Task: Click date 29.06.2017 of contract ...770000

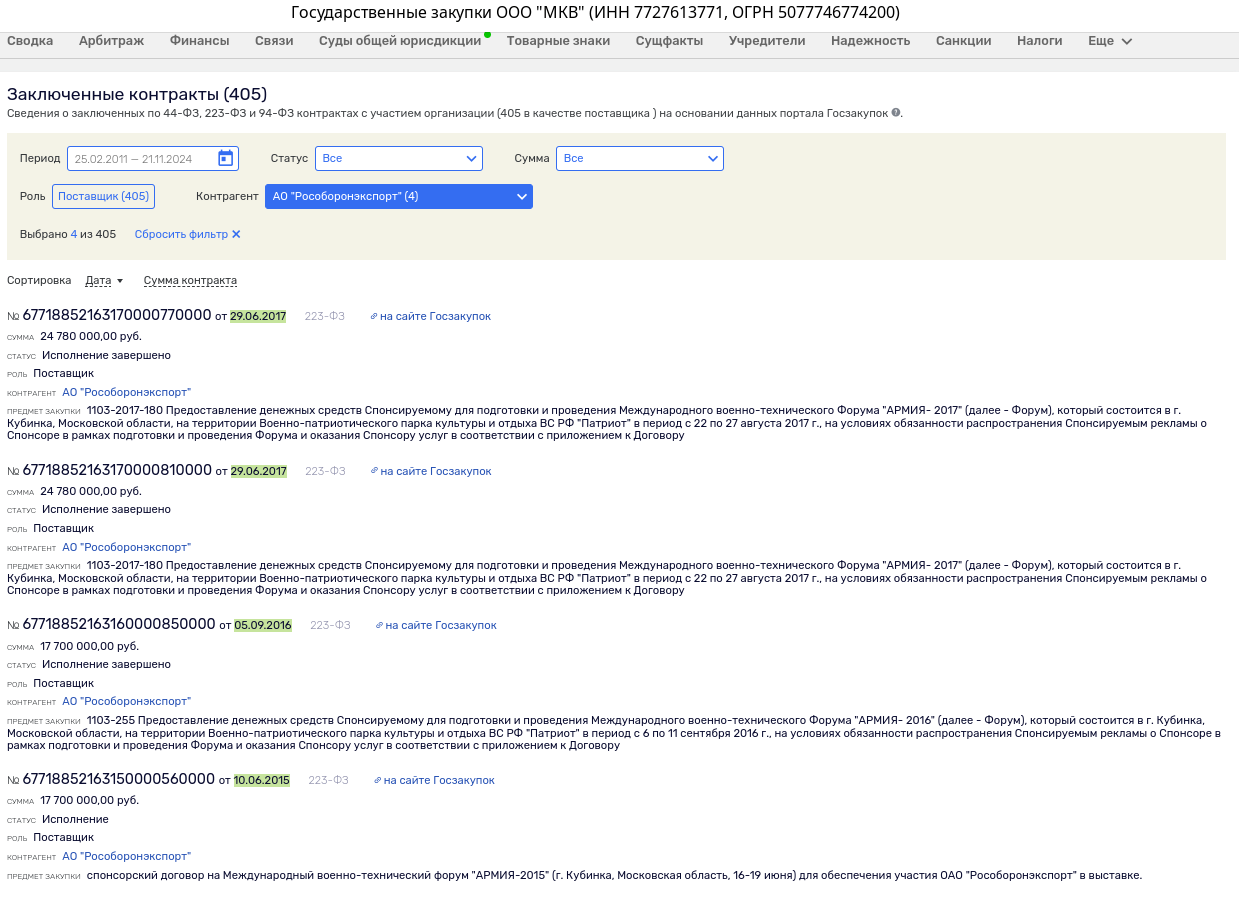Action: pyautogui.click(x=258, y=316)
